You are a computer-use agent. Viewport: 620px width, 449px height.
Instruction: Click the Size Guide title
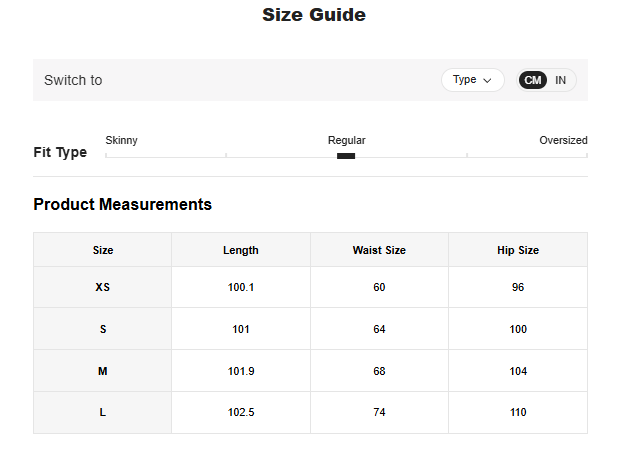(313, 15)
